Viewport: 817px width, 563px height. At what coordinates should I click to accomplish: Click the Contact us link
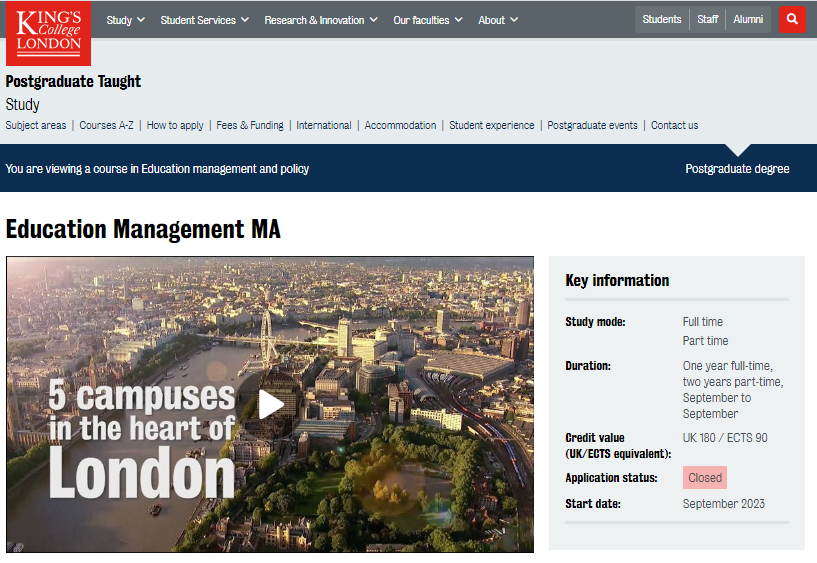click(674, 125)
